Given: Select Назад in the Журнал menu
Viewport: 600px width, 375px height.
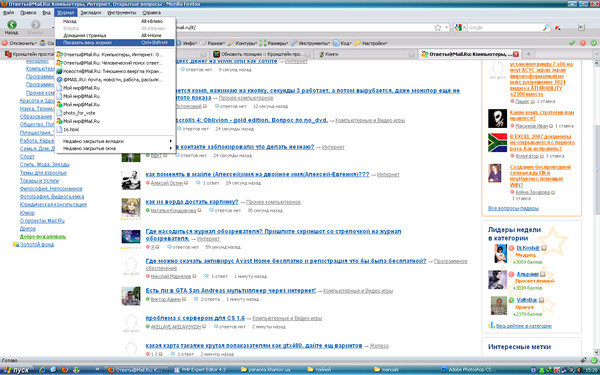Looking at the screenshot, I should 115,21.
